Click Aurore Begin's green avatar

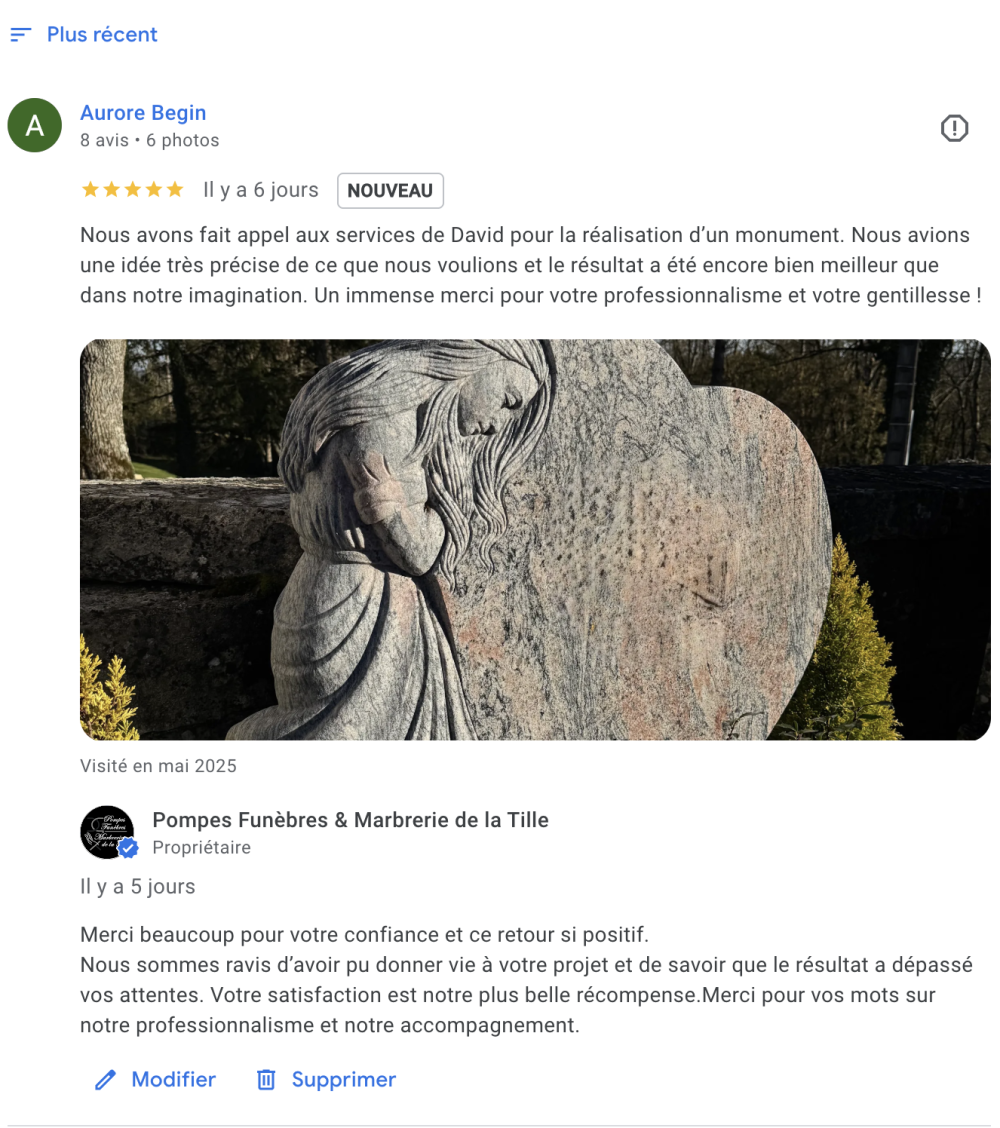point(35,125)
